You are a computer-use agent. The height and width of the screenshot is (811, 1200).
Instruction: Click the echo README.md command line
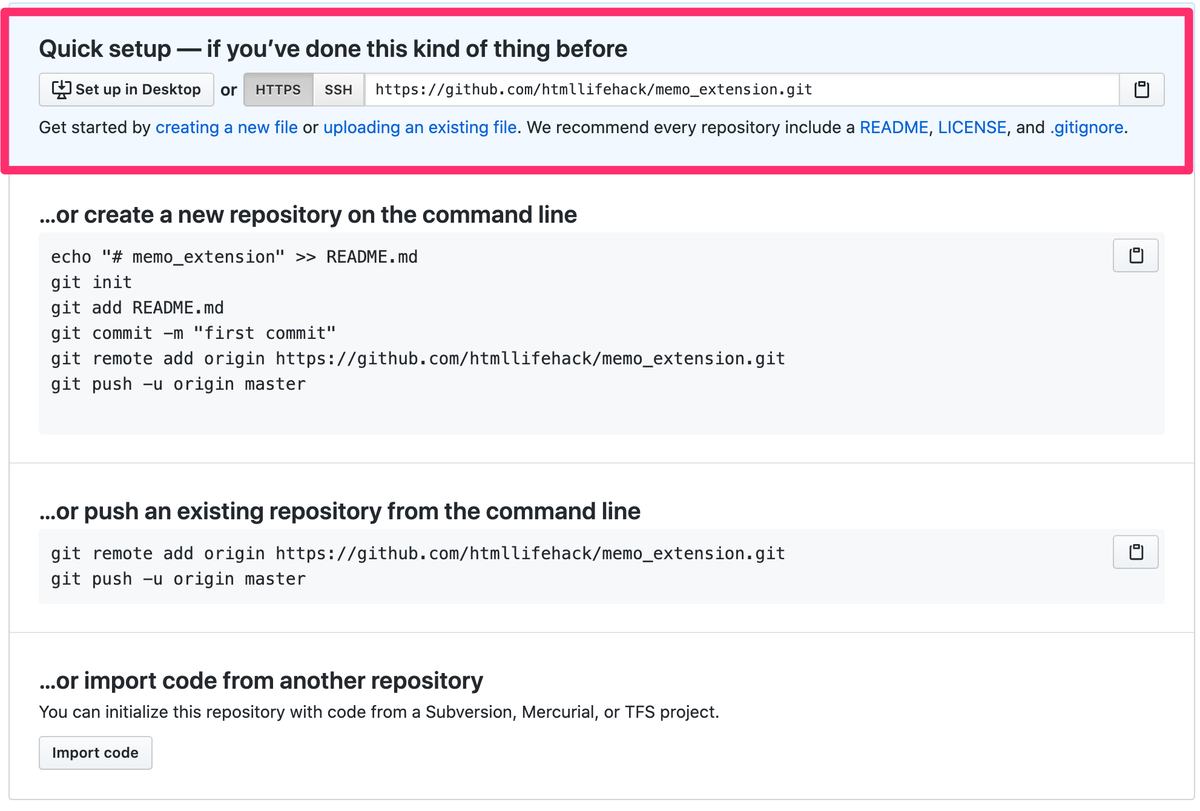234,257
